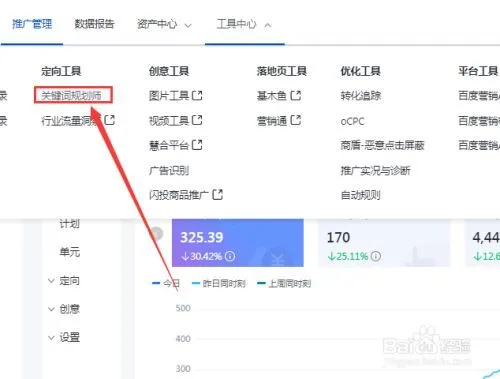Click external link icon next to 视频工具

click(x=197, y=120)
